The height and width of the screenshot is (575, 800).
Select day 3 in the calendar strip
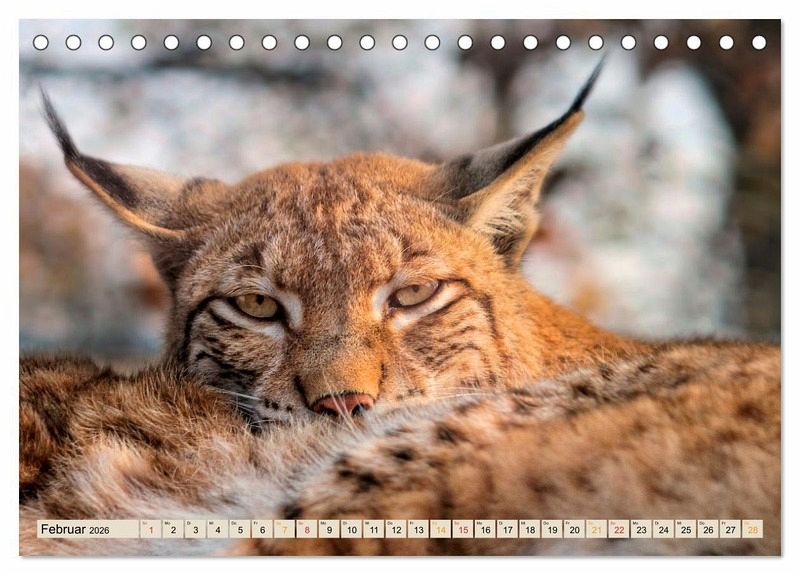[x=195, y=529]
